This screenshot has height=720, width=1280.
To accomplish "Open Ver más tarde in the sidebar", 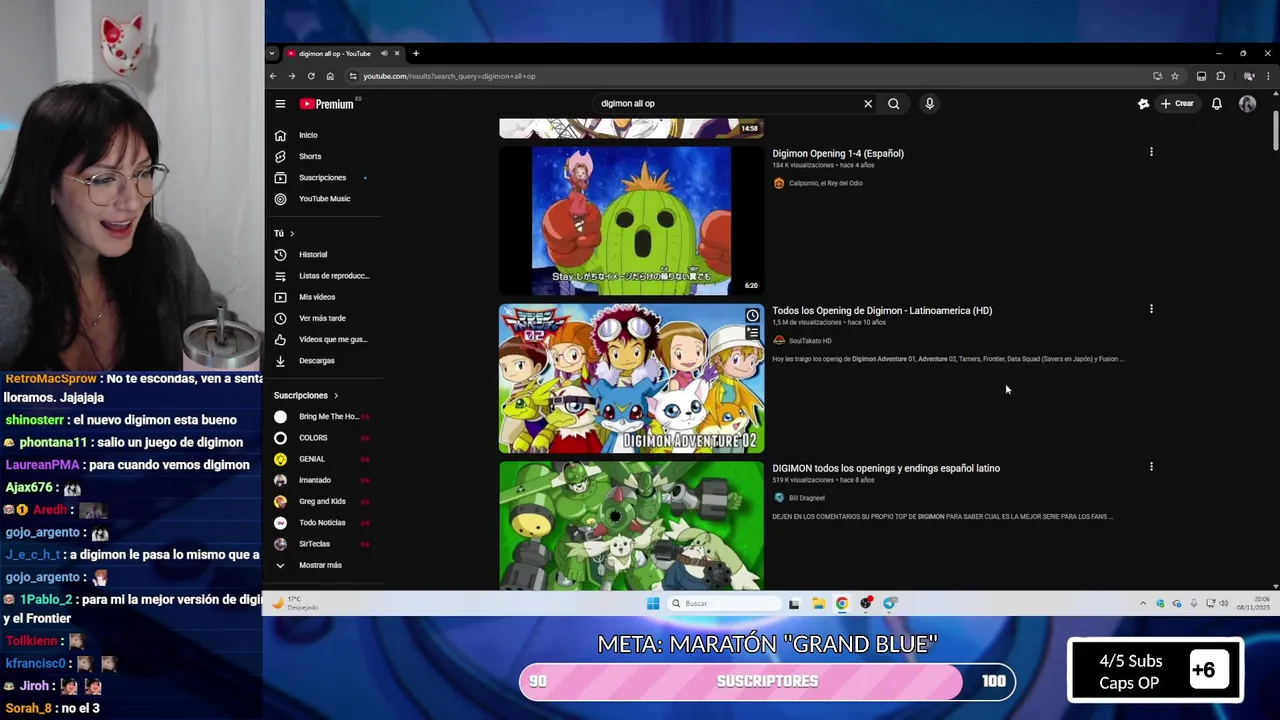I will click(x=323, y=318).
